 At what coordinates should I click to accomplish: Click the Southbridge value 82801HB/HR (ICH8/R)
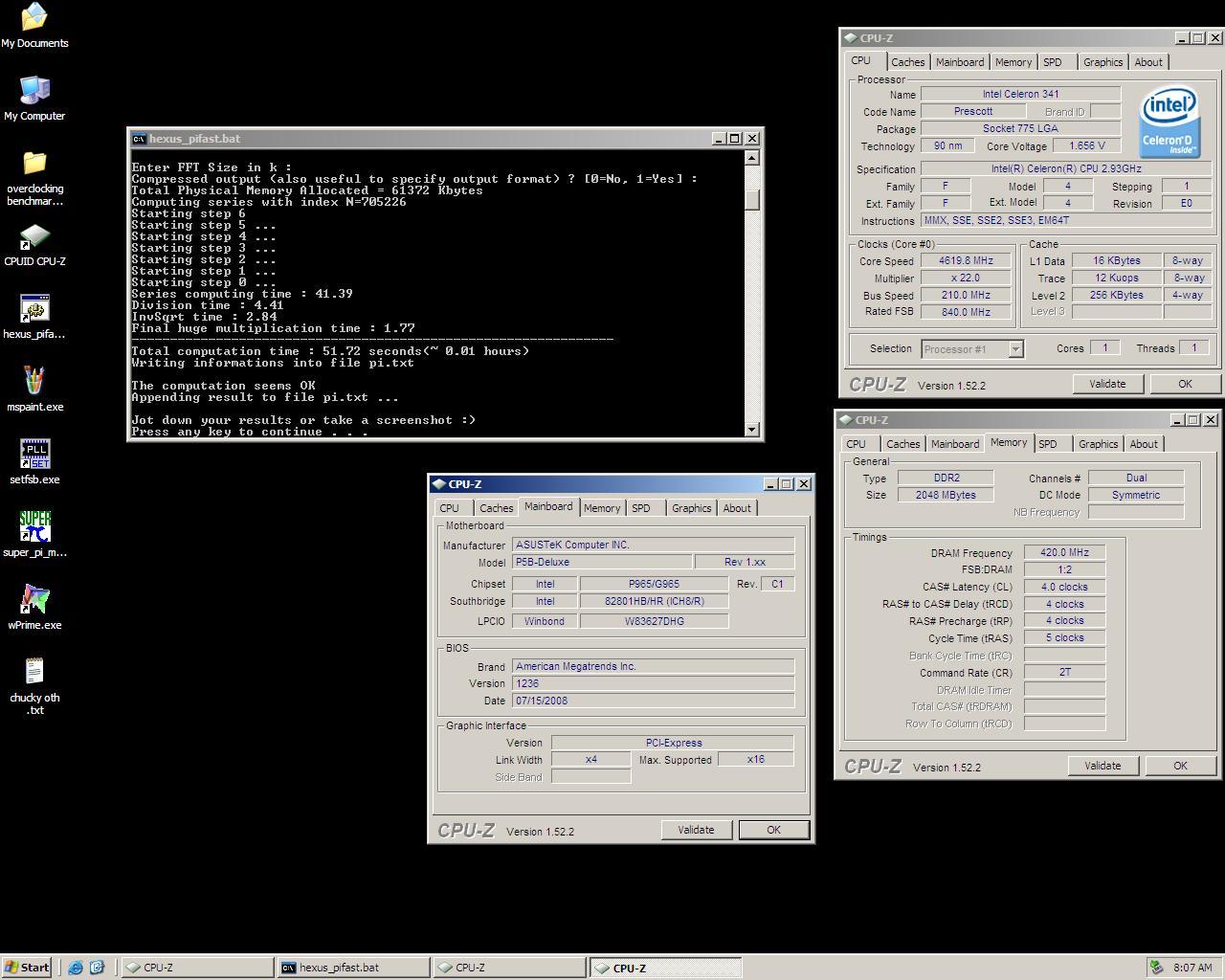[654, 601]
